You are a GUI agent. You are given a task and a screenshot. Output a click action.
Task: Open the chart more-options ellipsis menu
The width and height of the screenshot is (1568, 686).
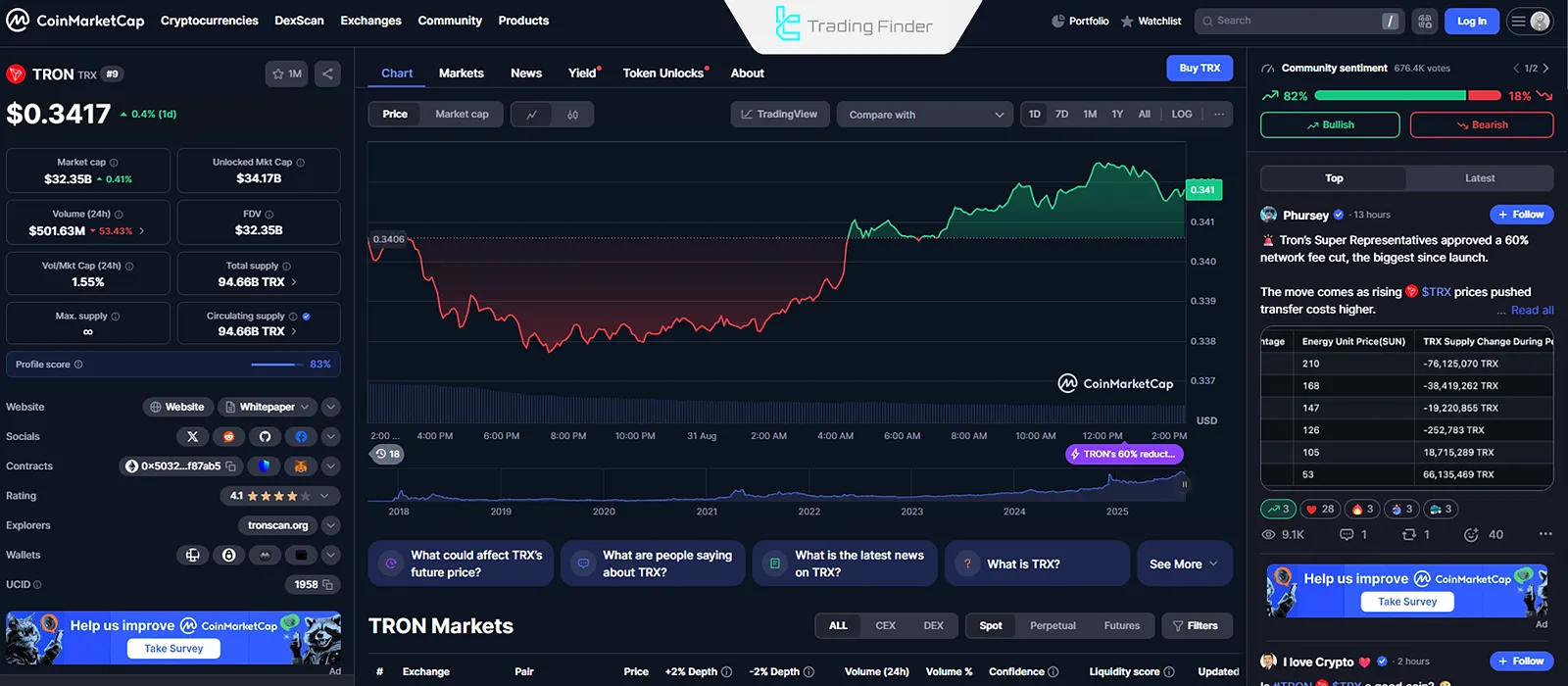(1219, 114)
